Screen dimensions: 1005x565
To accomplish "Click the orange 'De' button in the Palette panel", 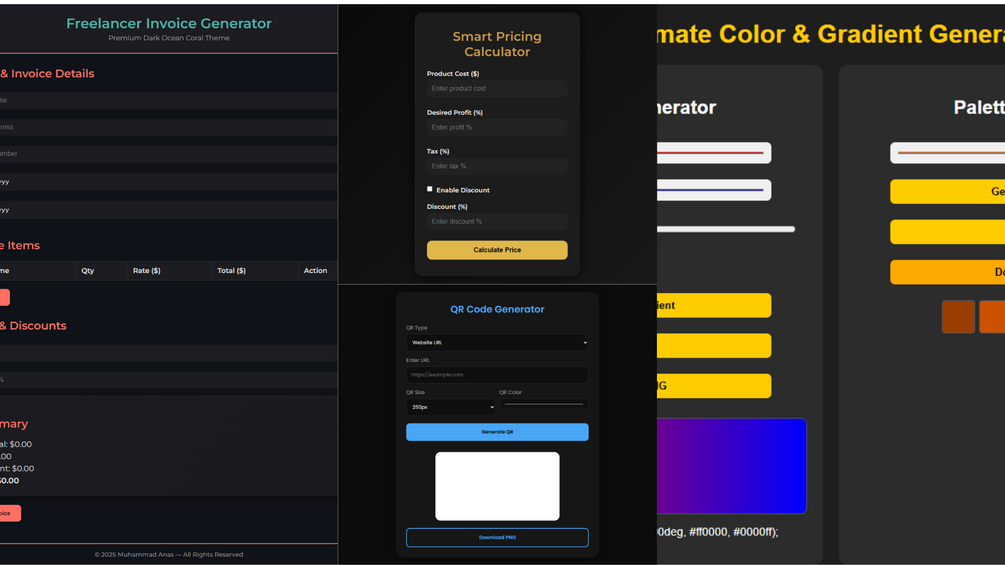I will [x=947, y=272].
